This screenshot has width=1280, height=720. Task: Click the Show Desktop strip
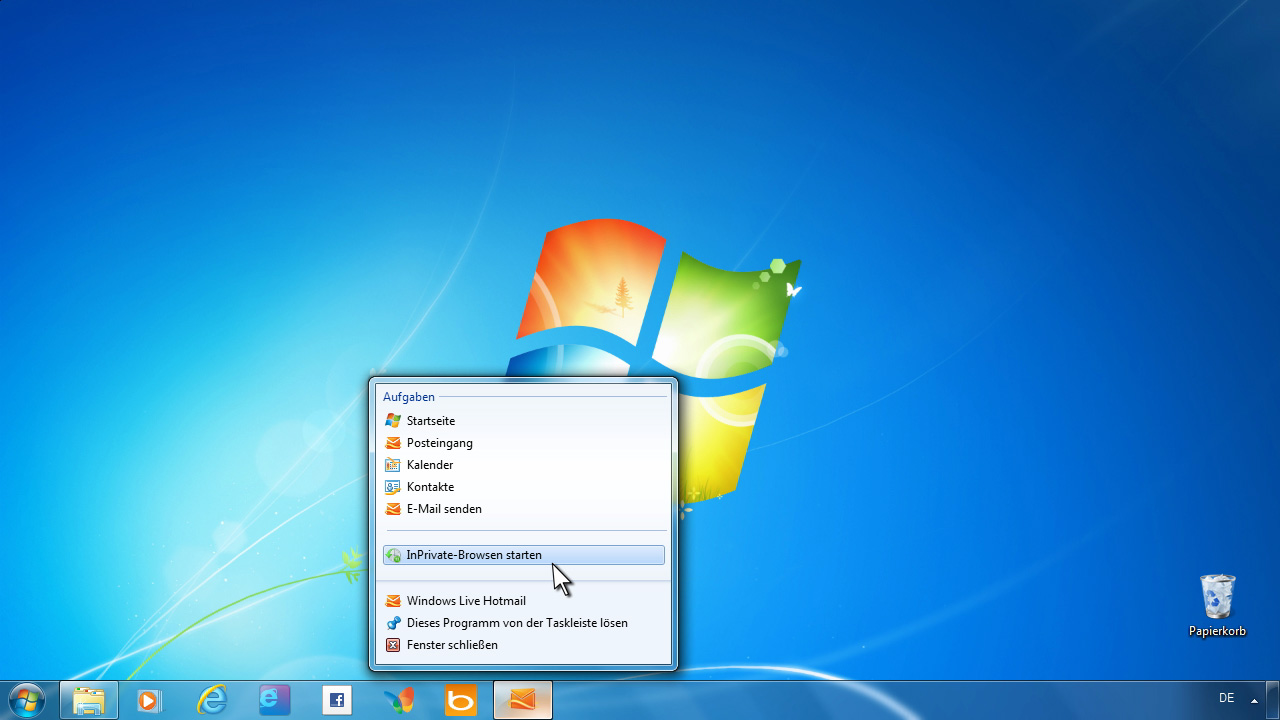pos(1273,700)
